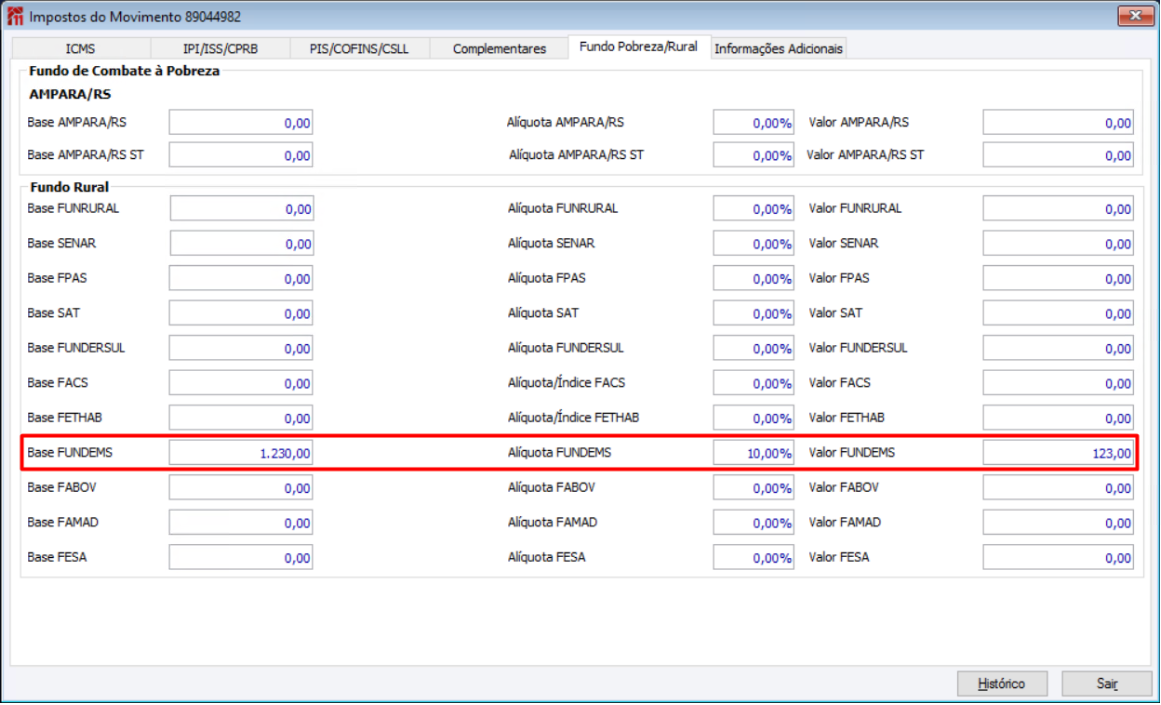
Task: Focus the Valor FETHAB field
Action: tap(1058, 418)
